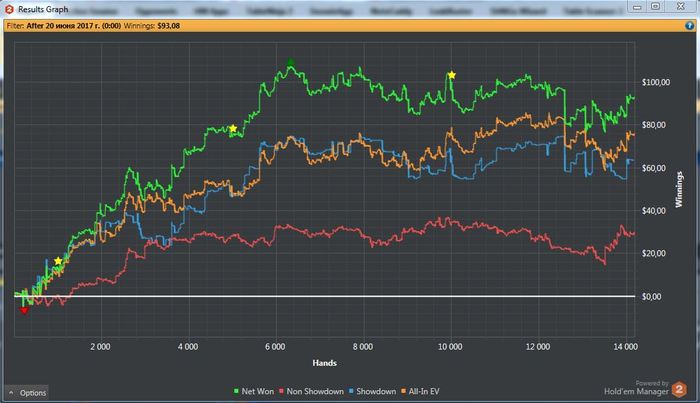This screenshot has width=700, height=403.
Task: Click the yellow star marker near 1 000 hands
Action: click(58, 261)
